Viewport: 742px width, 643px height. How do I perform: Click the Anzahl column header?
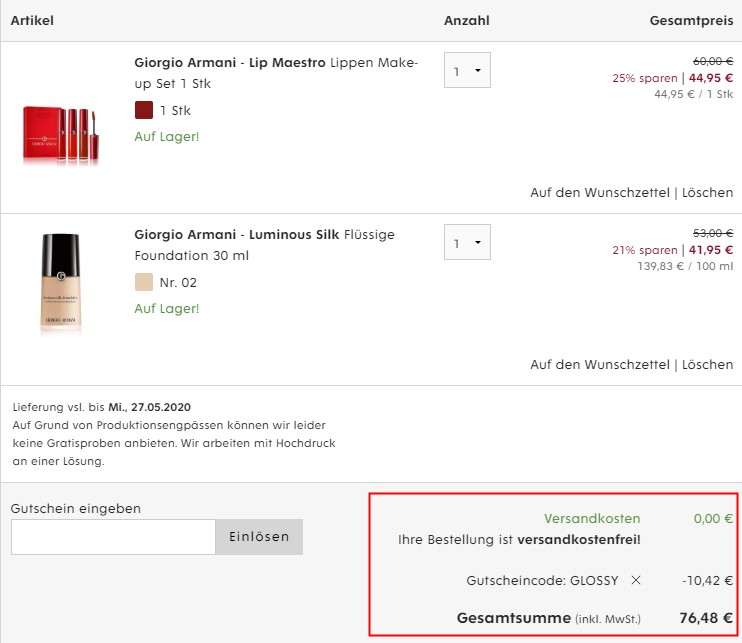[x=466, y=20]
